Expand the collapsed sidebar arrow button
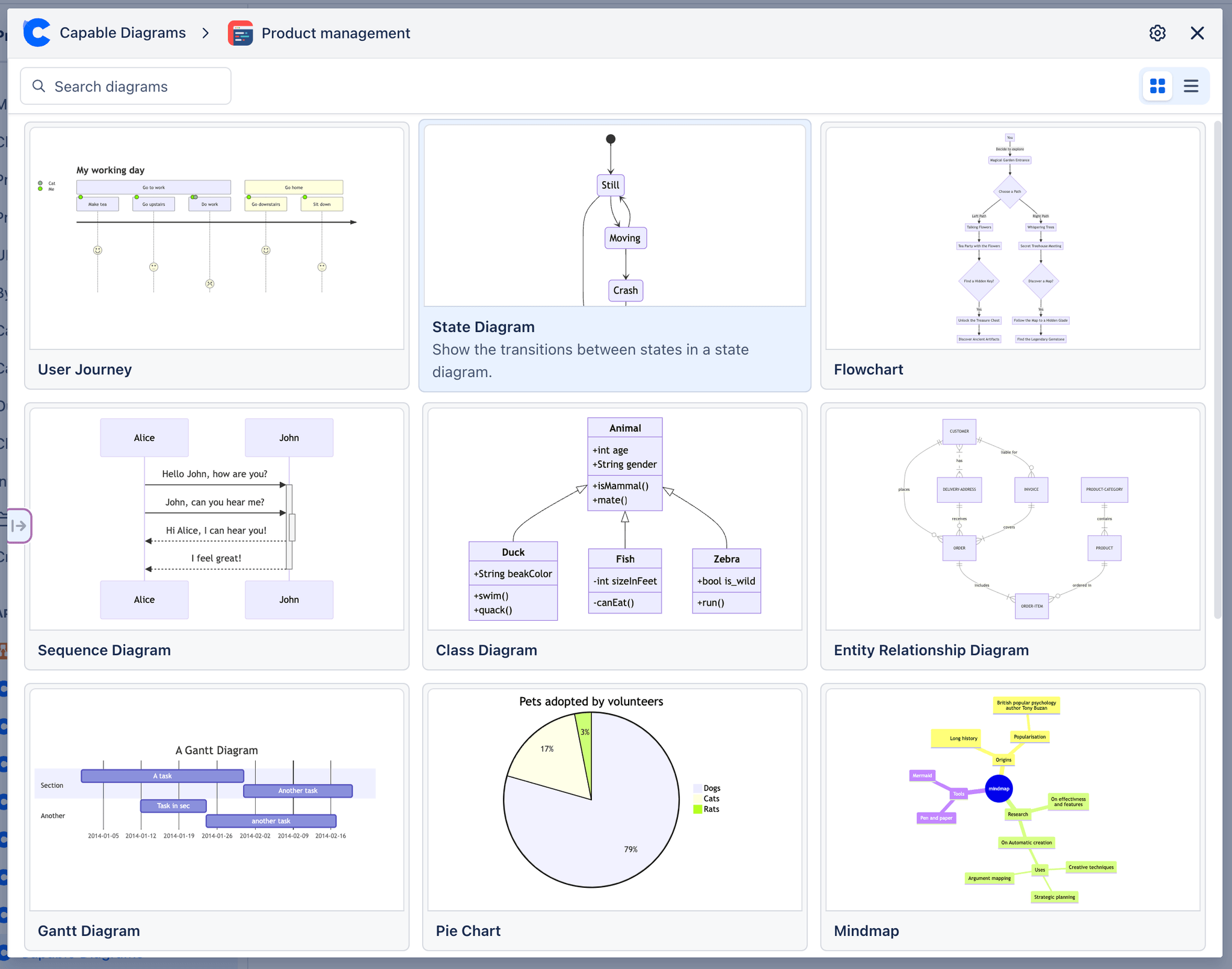1232x969 pixels. pos(19,526)
